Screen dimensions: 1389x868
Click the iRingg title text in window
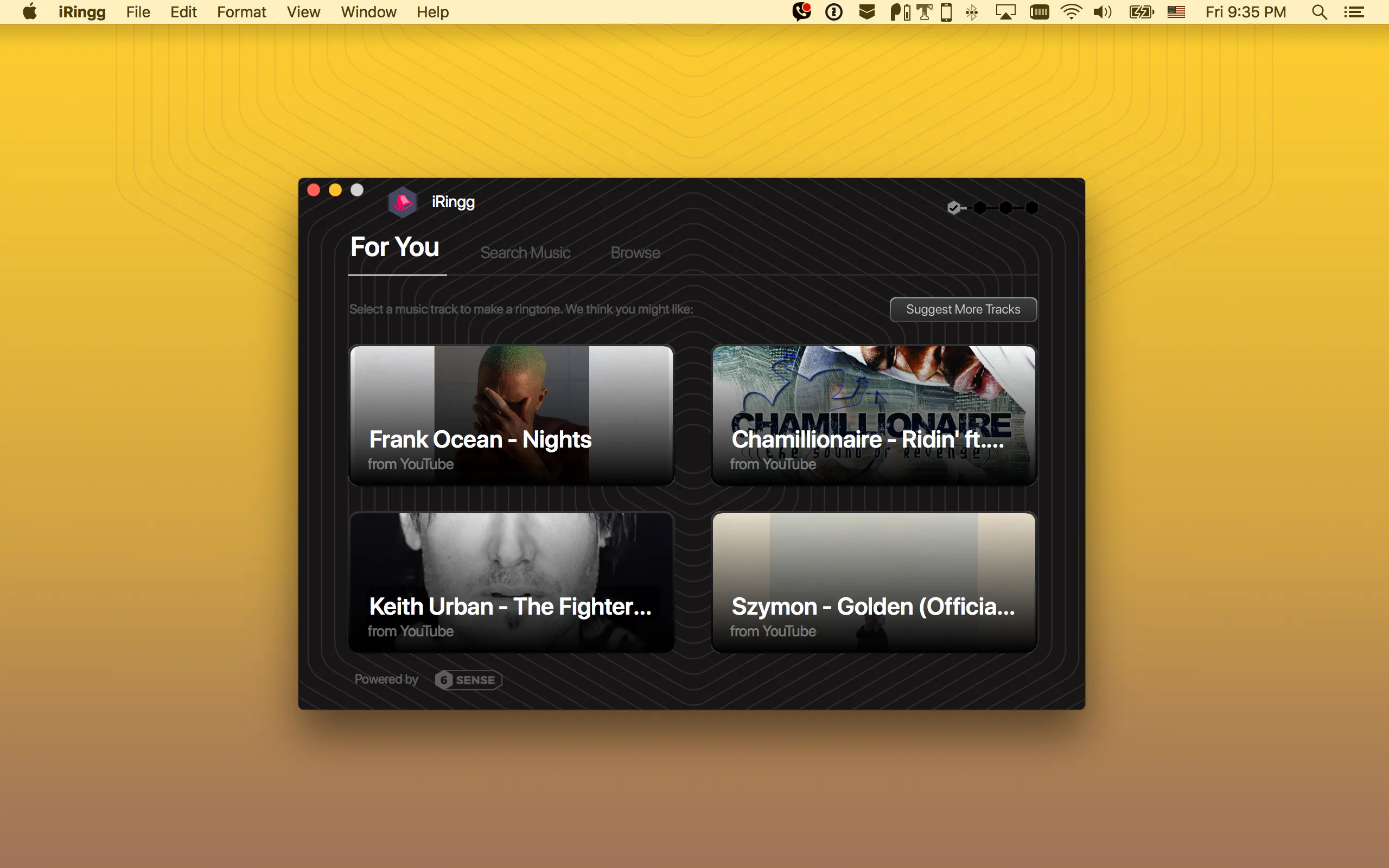453,202
